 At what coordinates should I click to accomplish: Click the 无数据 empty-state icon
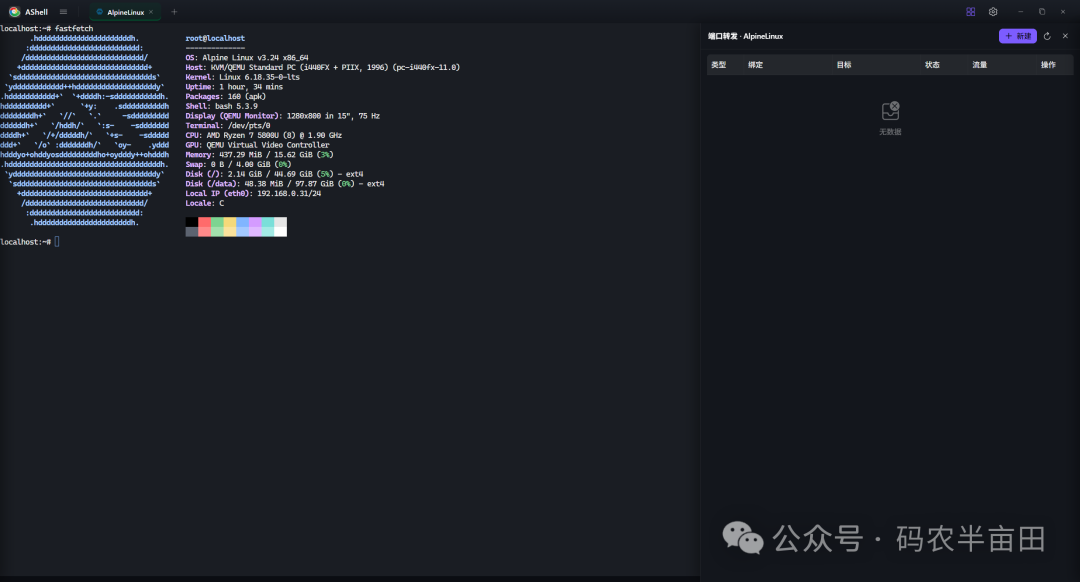[x=890, y=111]
